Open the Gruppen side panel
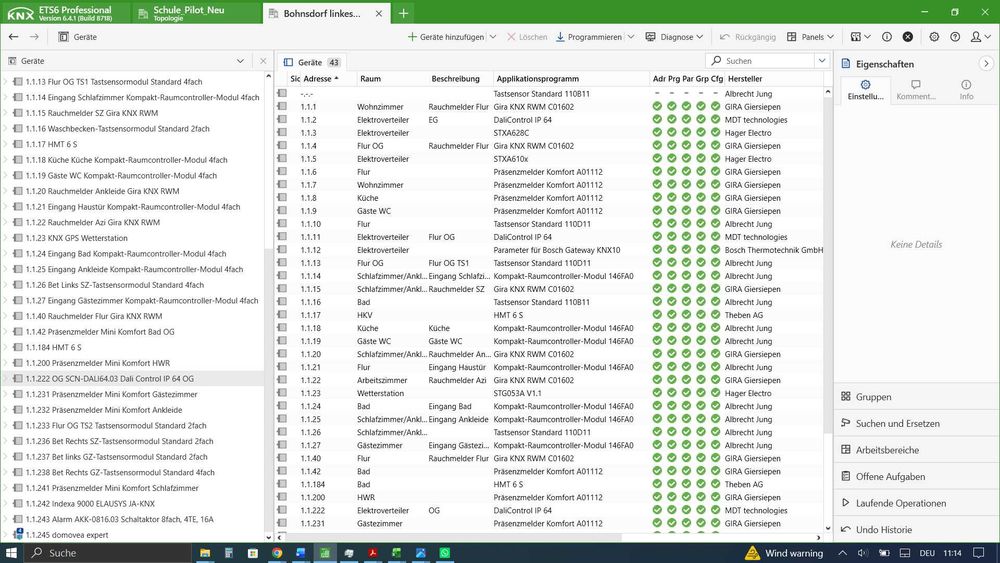Image resolution: width=1000 pixels, height=563 pixels. [x=916, y=397]
